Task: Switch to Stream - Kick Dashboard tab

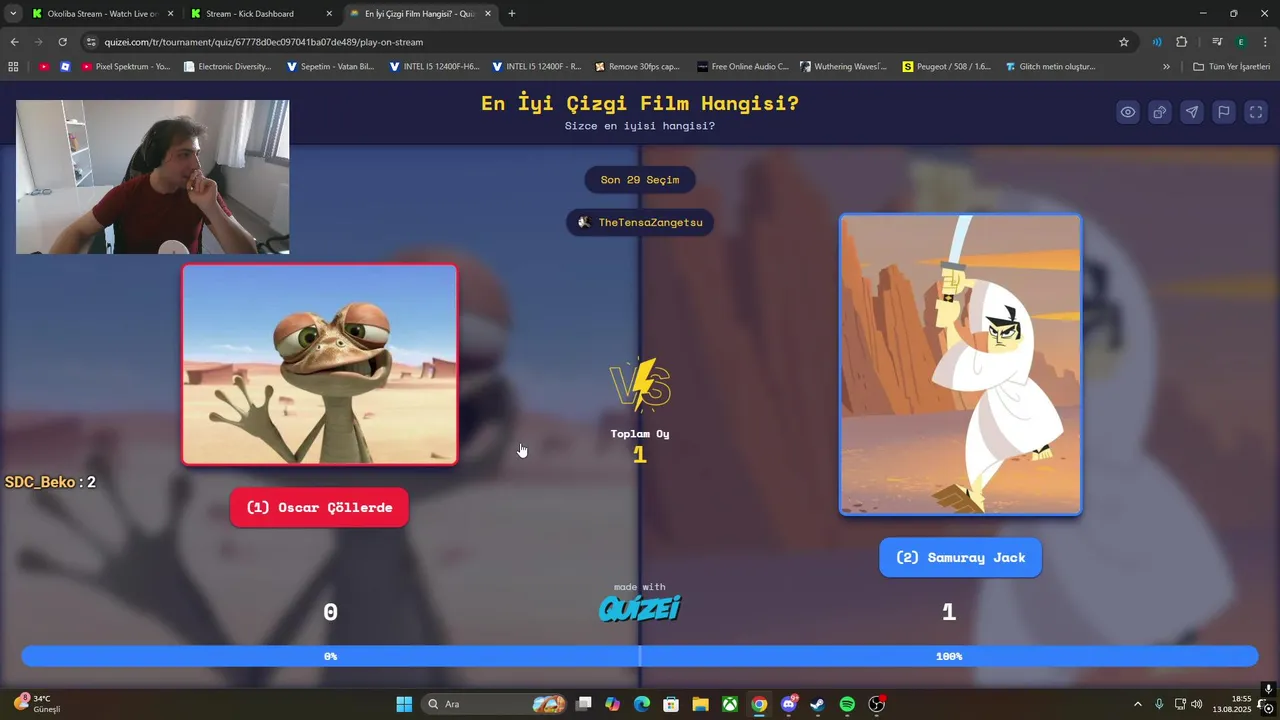Action: (x=260, y=14)
